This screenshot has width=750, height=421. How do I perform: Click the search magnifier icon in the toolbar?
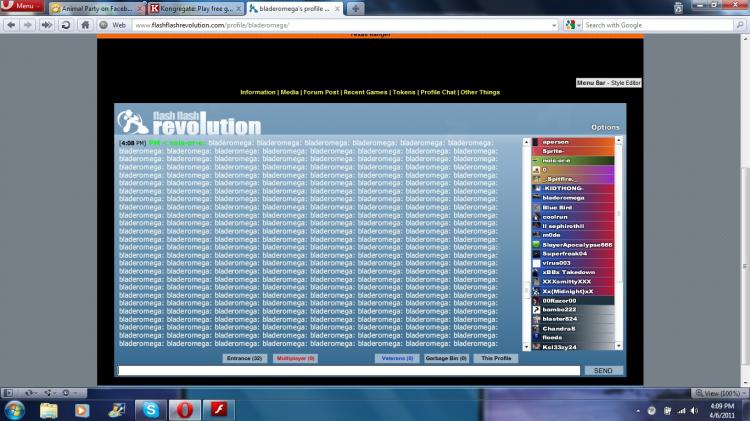coord(739,25)
